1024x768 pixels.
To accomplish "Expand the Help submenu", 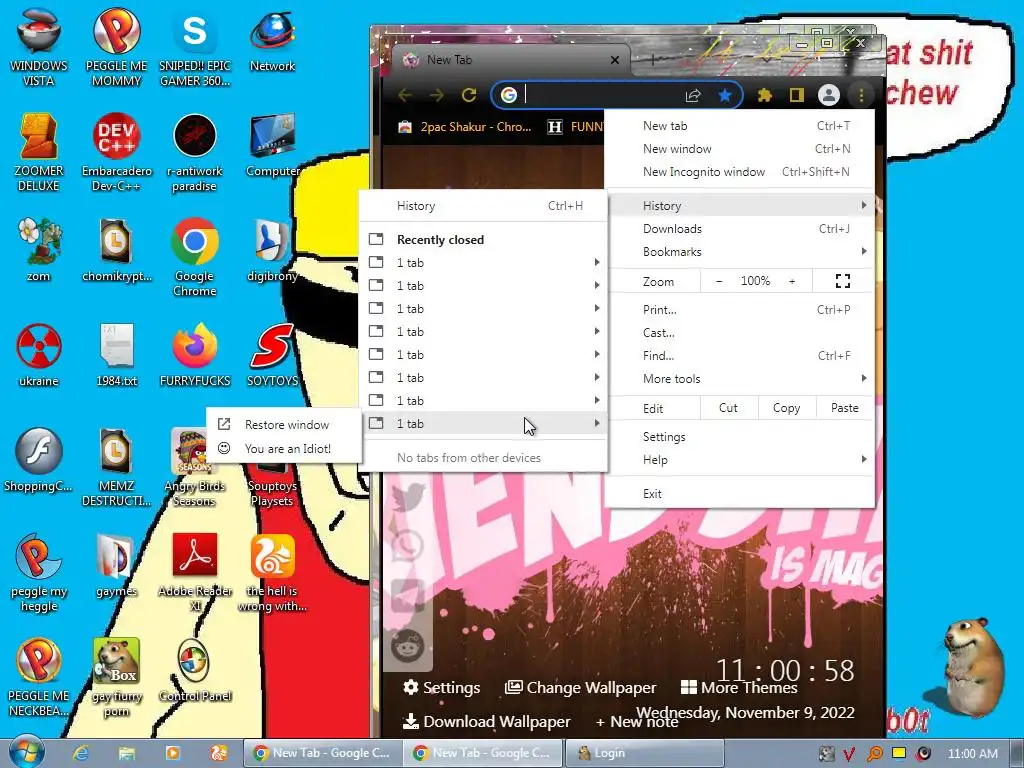I will [x=742, y=460].
